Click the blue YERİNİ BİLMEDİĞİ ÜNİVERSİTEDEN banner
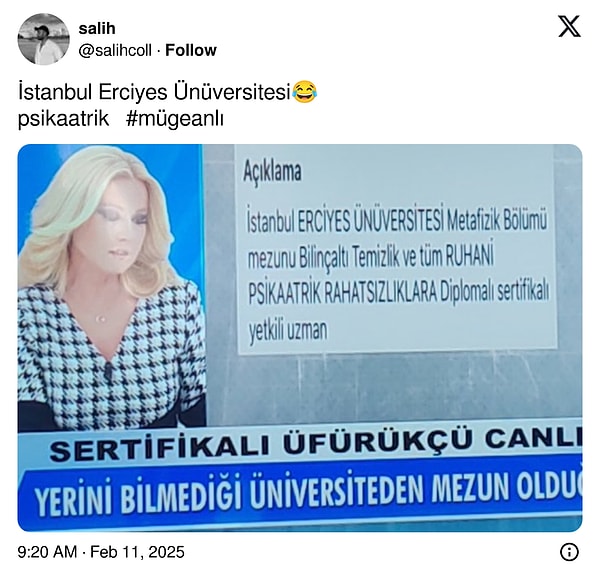600x582 pixels. click(x=302, y=494)
